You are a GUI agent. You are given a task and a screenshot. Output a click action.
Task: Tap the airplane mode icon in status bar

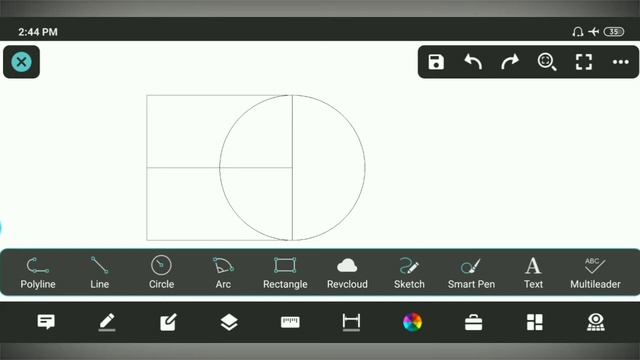tap(594, 31)
